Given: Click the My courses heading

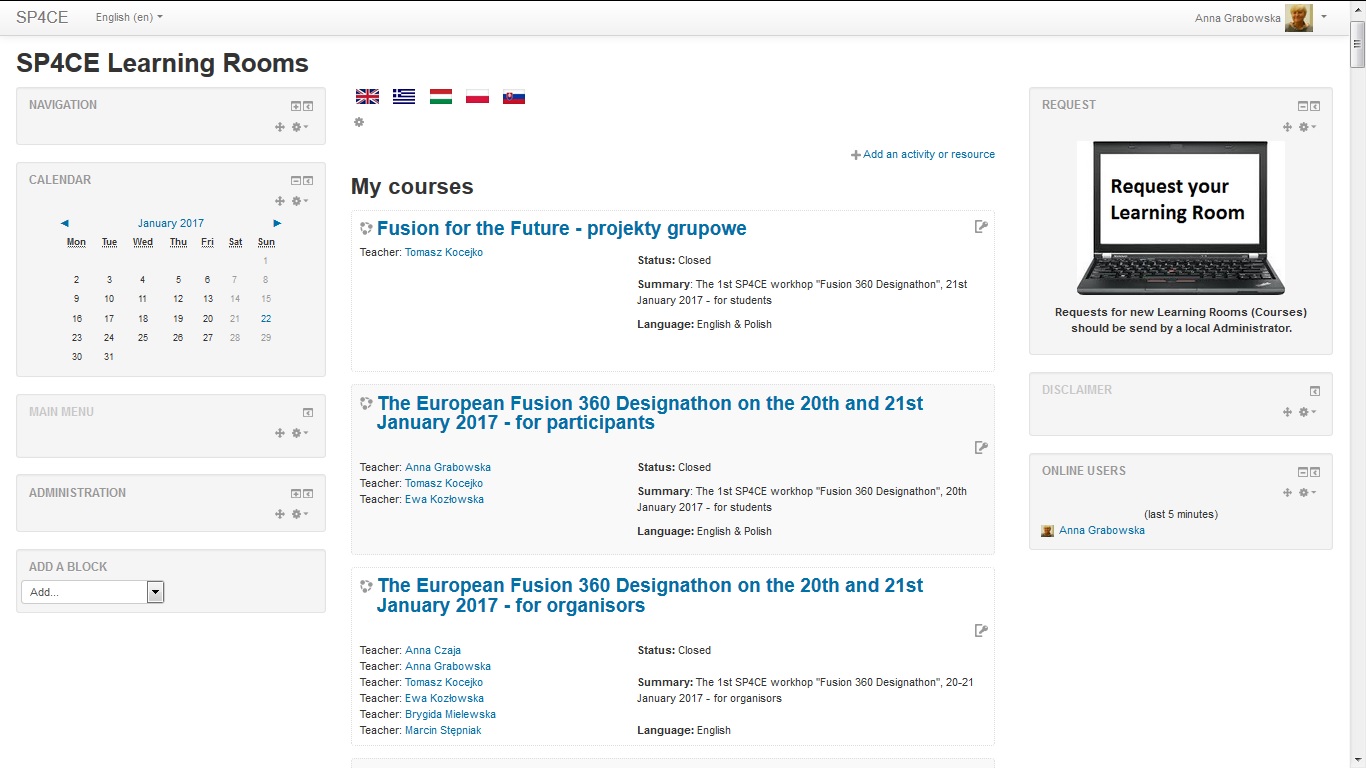Looking at the screenshot, I should (x=412, y=187).
